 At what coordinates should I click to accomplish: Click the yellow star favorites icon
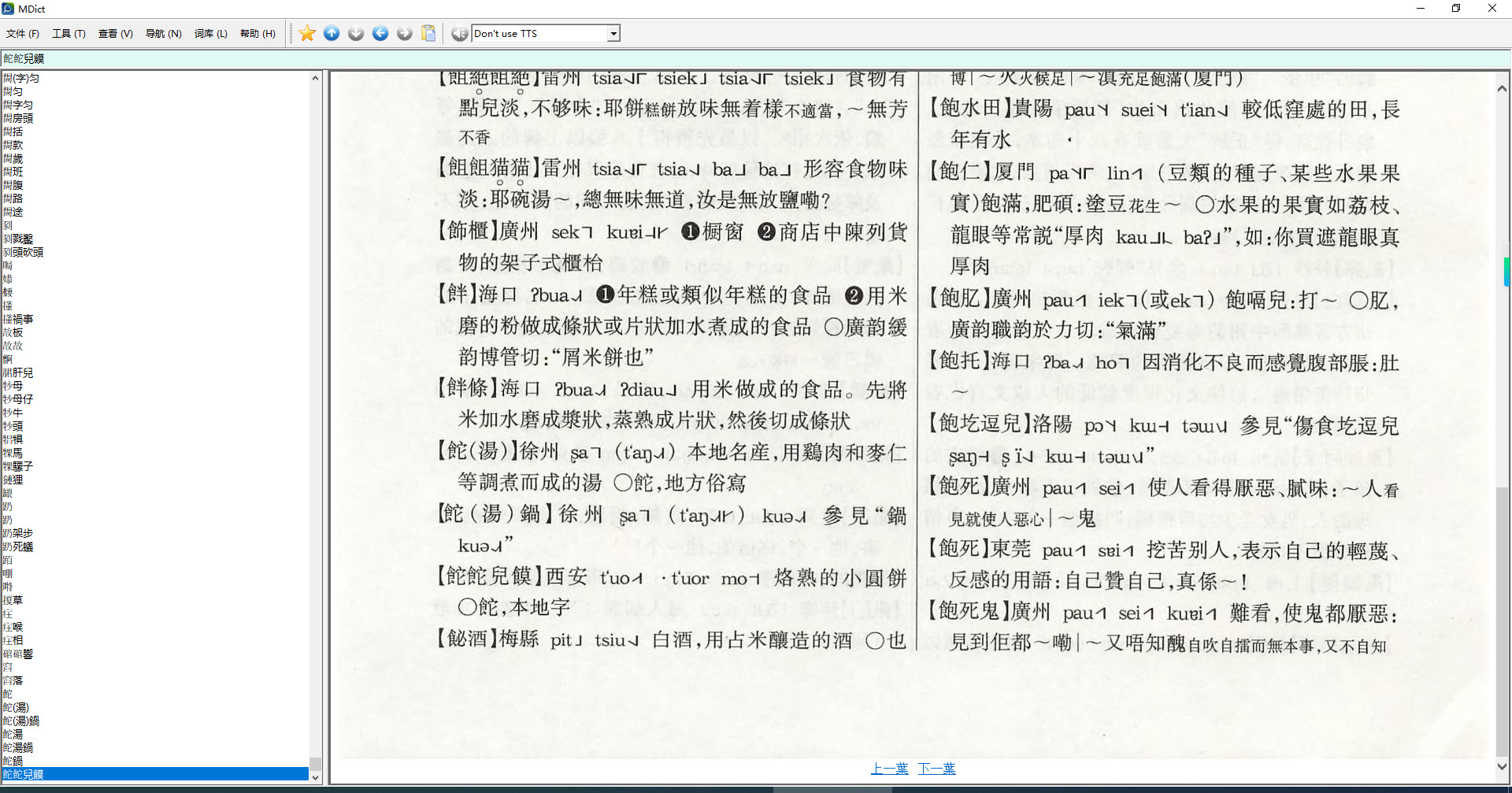(x=307, y=33)
